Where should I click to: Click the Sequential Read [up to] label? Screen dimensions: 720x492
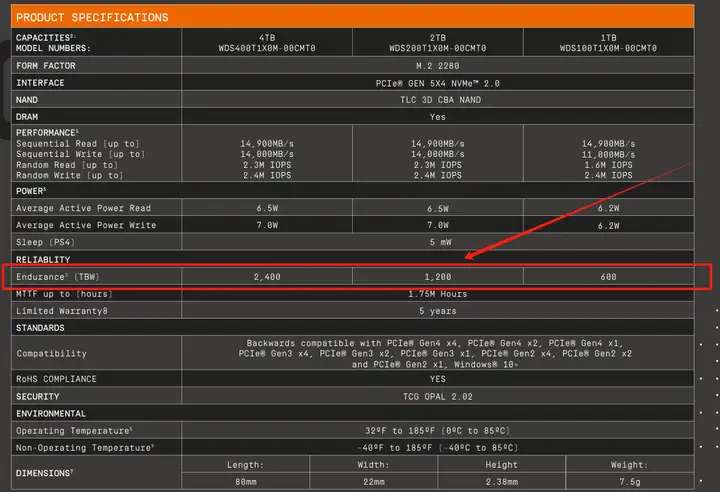(x=78, y=143)
